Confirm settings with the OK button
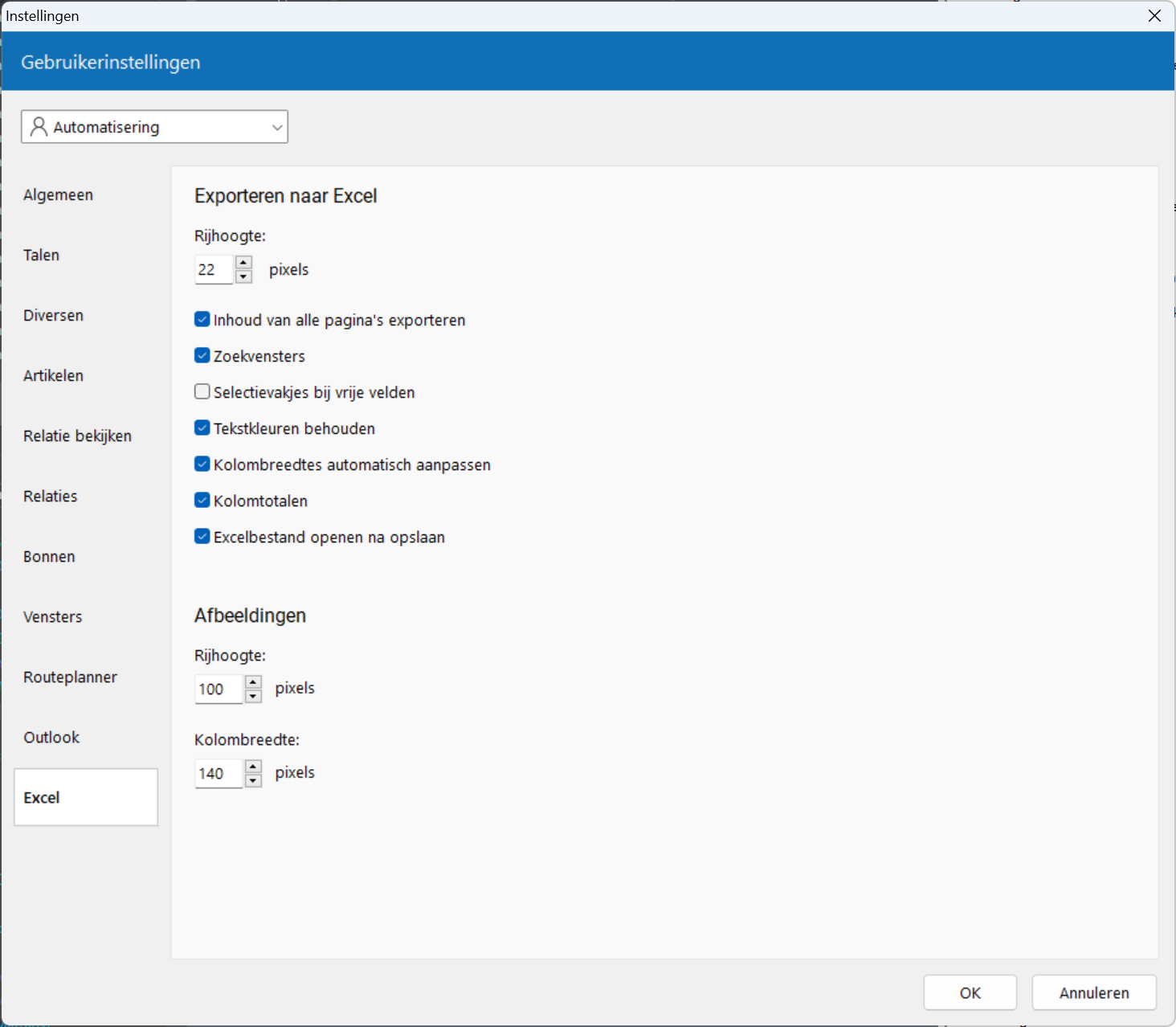The height and width of the screenshot is (1027, 1176). [970, 992]
